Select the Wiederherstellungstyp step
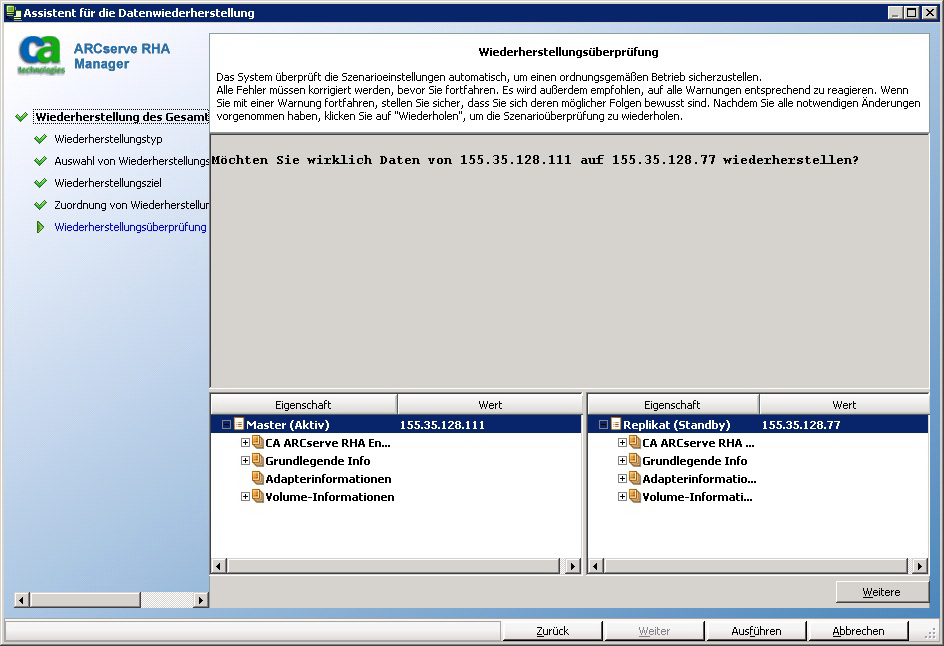Viewport: 944px width, 646px height. click(108, 139)
